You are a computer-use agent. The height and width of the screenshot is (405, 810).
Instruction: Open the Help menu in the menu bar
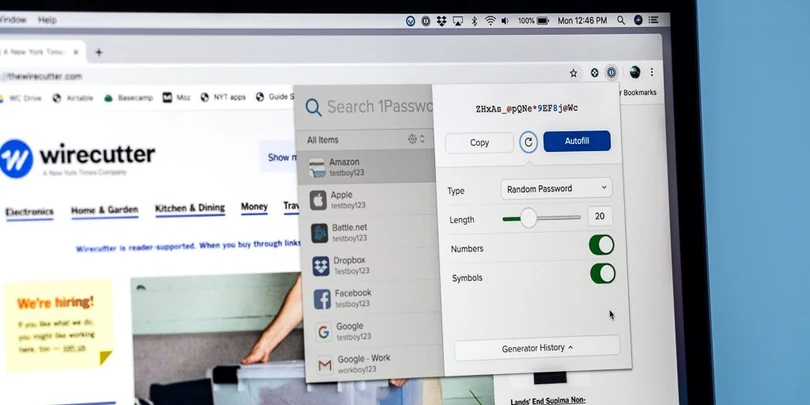click(47, 19)
